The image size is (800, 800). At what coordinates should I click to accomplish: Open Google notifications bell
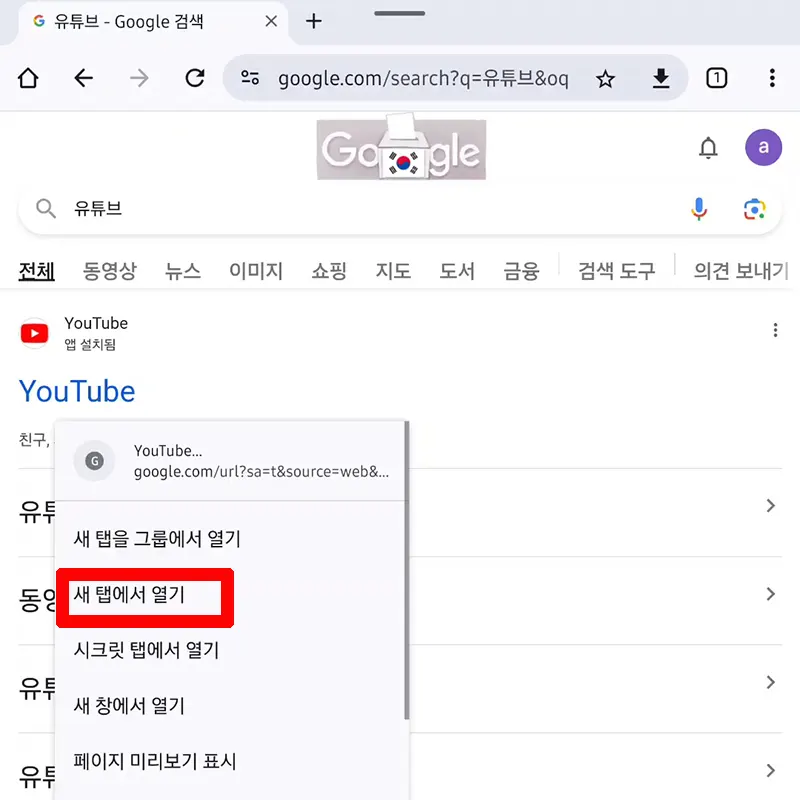pos(708,148)
